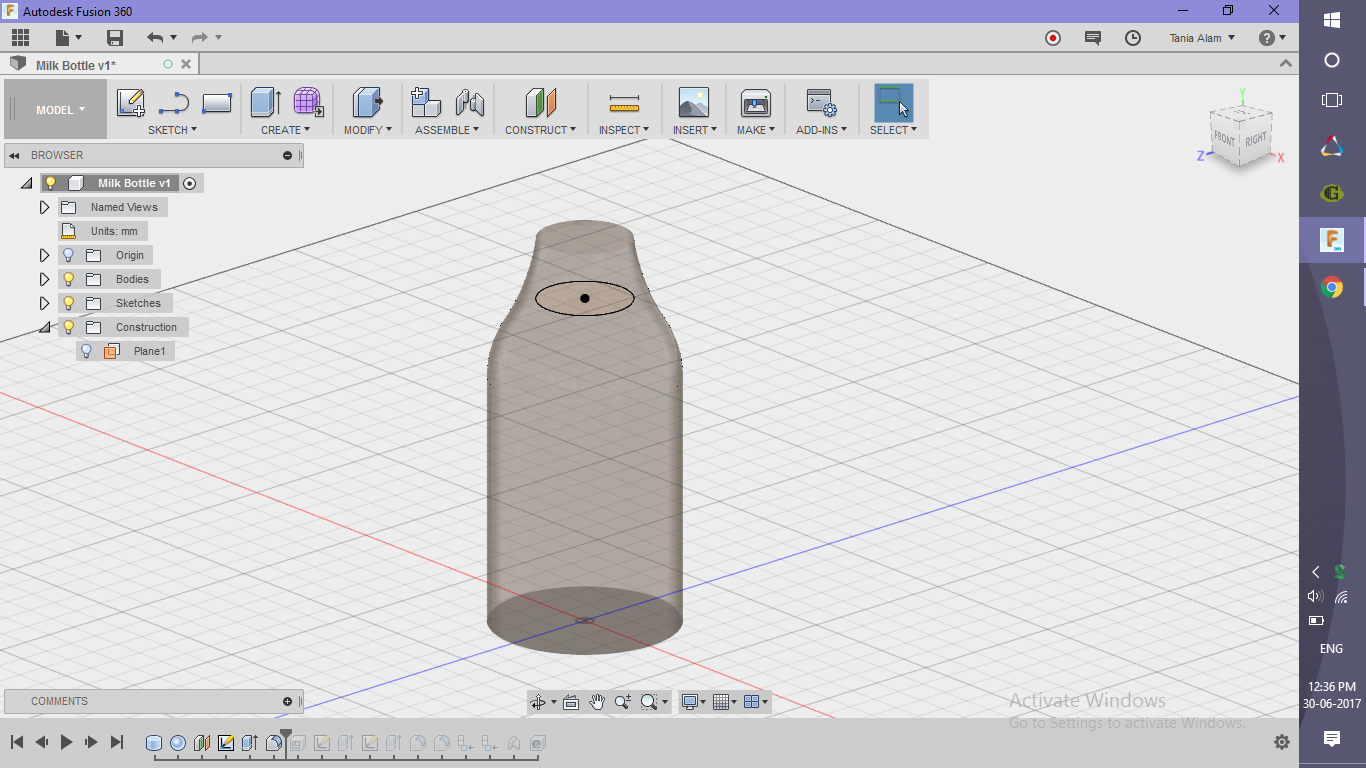The image size is (1366, 768).
Task: Click the zoom magnifier tool
Action: tap(623, 702)
